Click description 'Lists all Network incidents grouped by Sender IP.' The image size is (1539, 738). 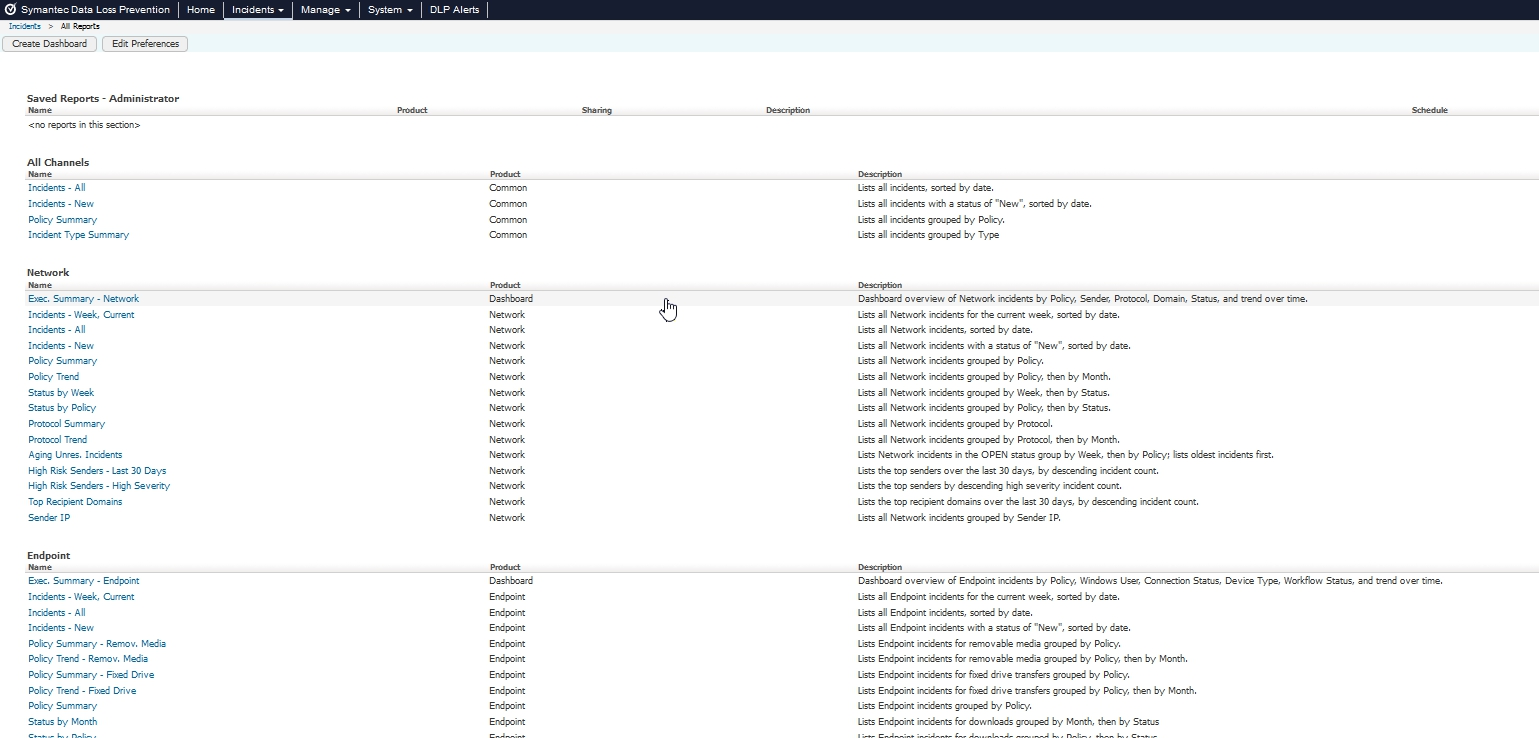tap(959, 518)
